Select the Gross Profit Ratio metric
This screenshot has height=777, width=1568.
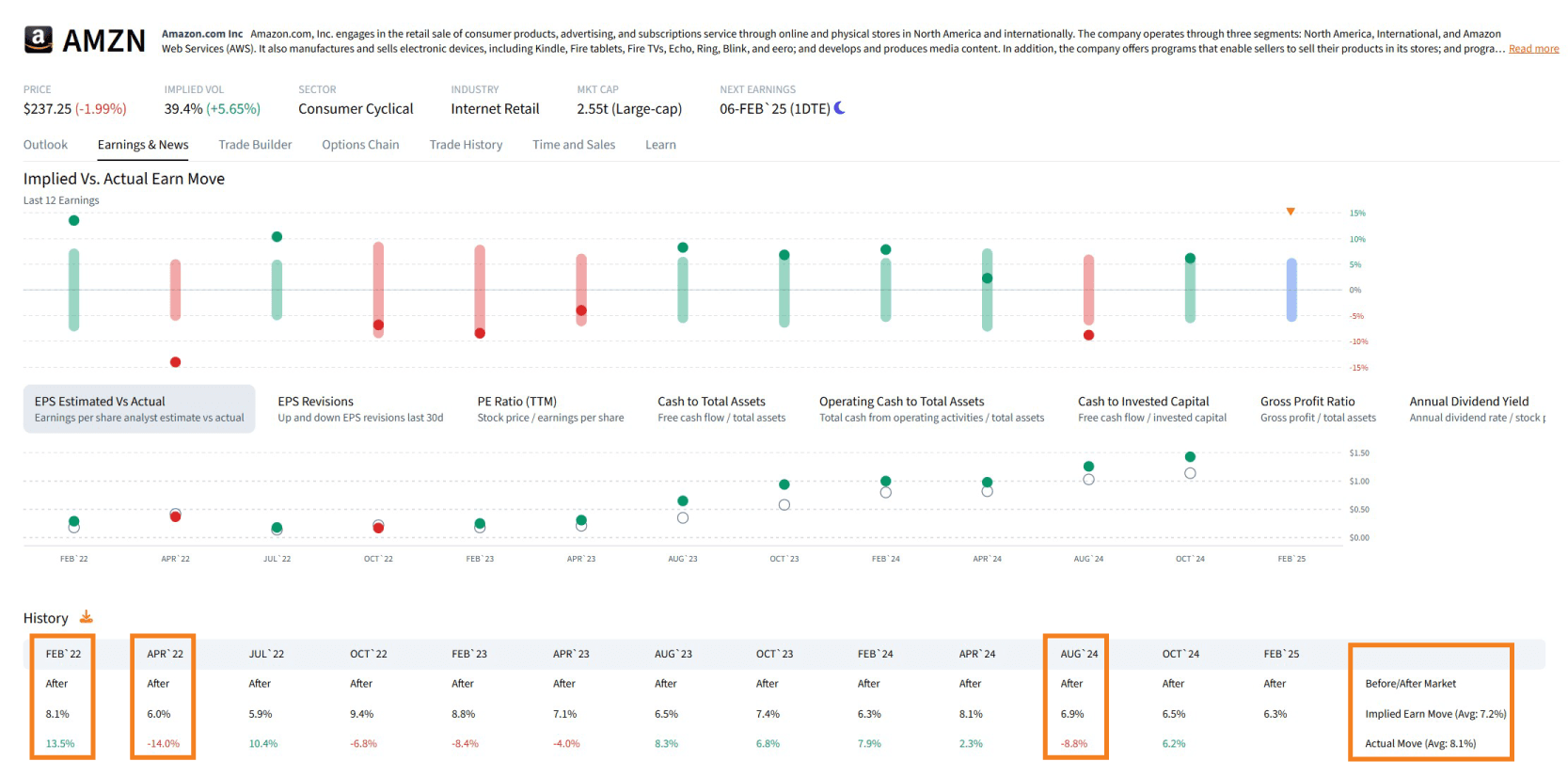coord(1318,408)
